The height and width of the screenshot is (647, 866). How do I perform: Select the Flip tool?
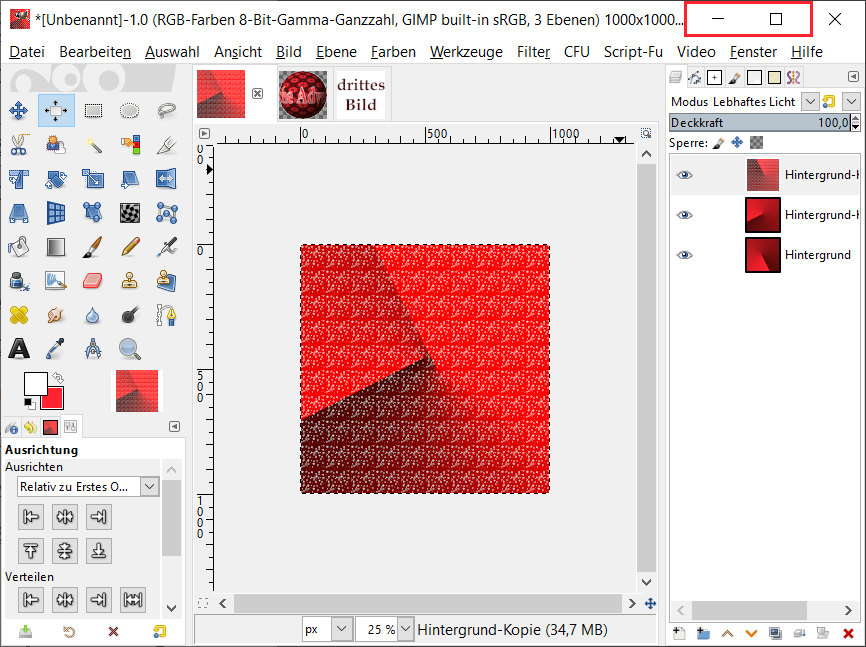[x=166, y=179]
